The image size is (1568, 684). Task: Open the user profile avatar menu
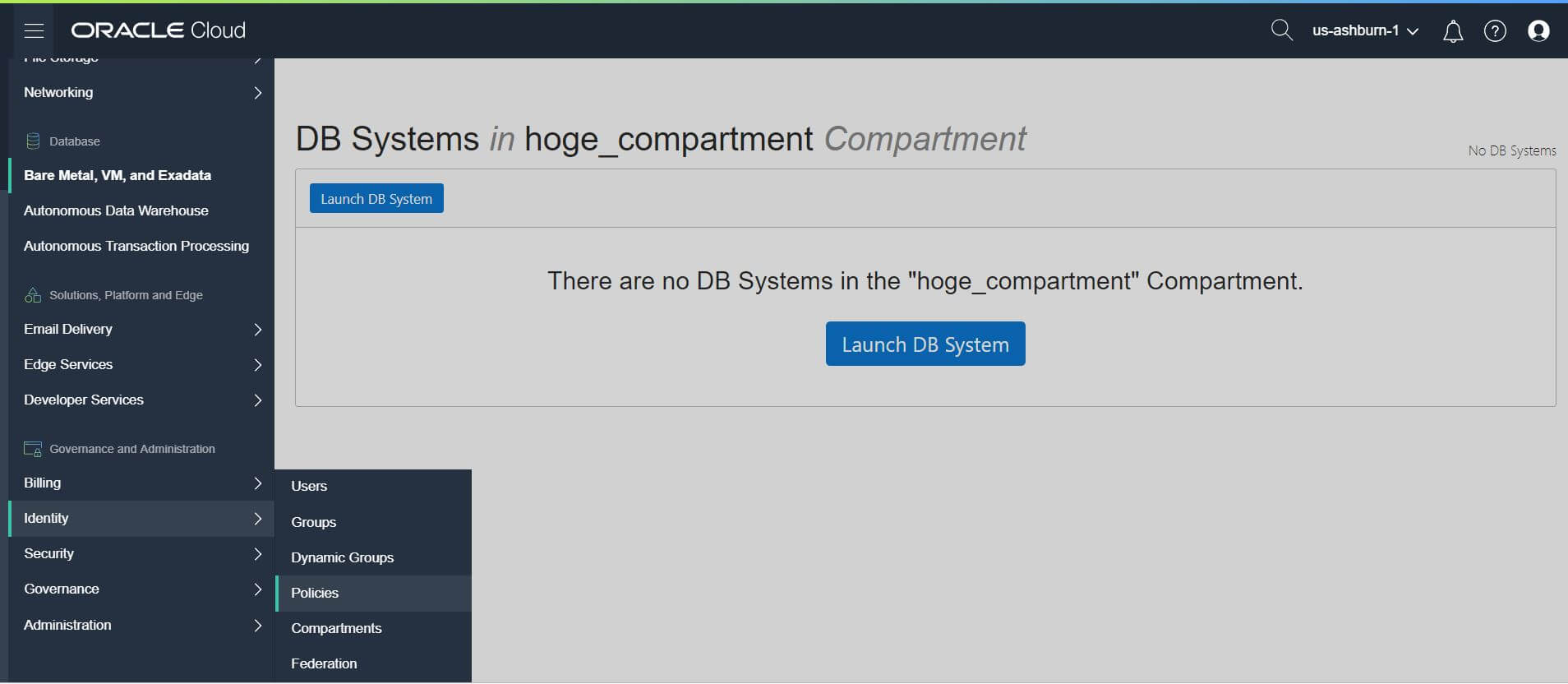1538,31
